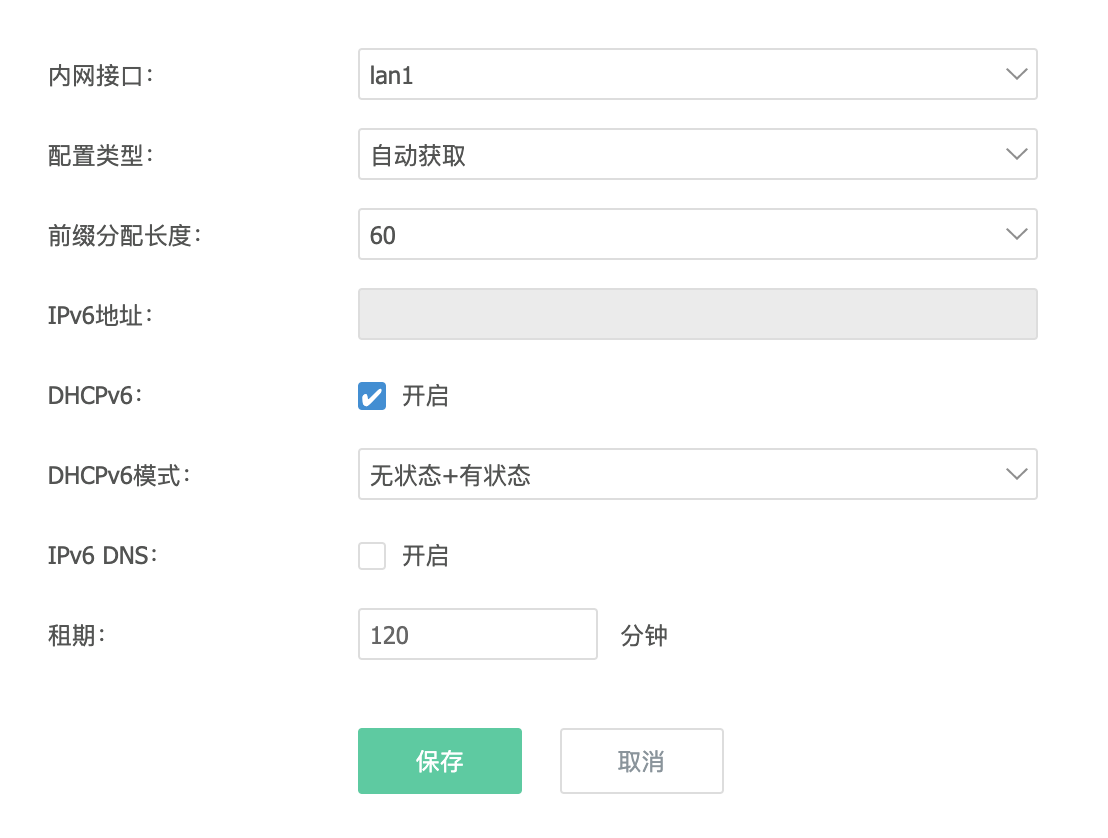1108x838 pixels.
Task: Open the 配置类型 dropdown showing 自动获取
Action: click(x=698, y=154)
